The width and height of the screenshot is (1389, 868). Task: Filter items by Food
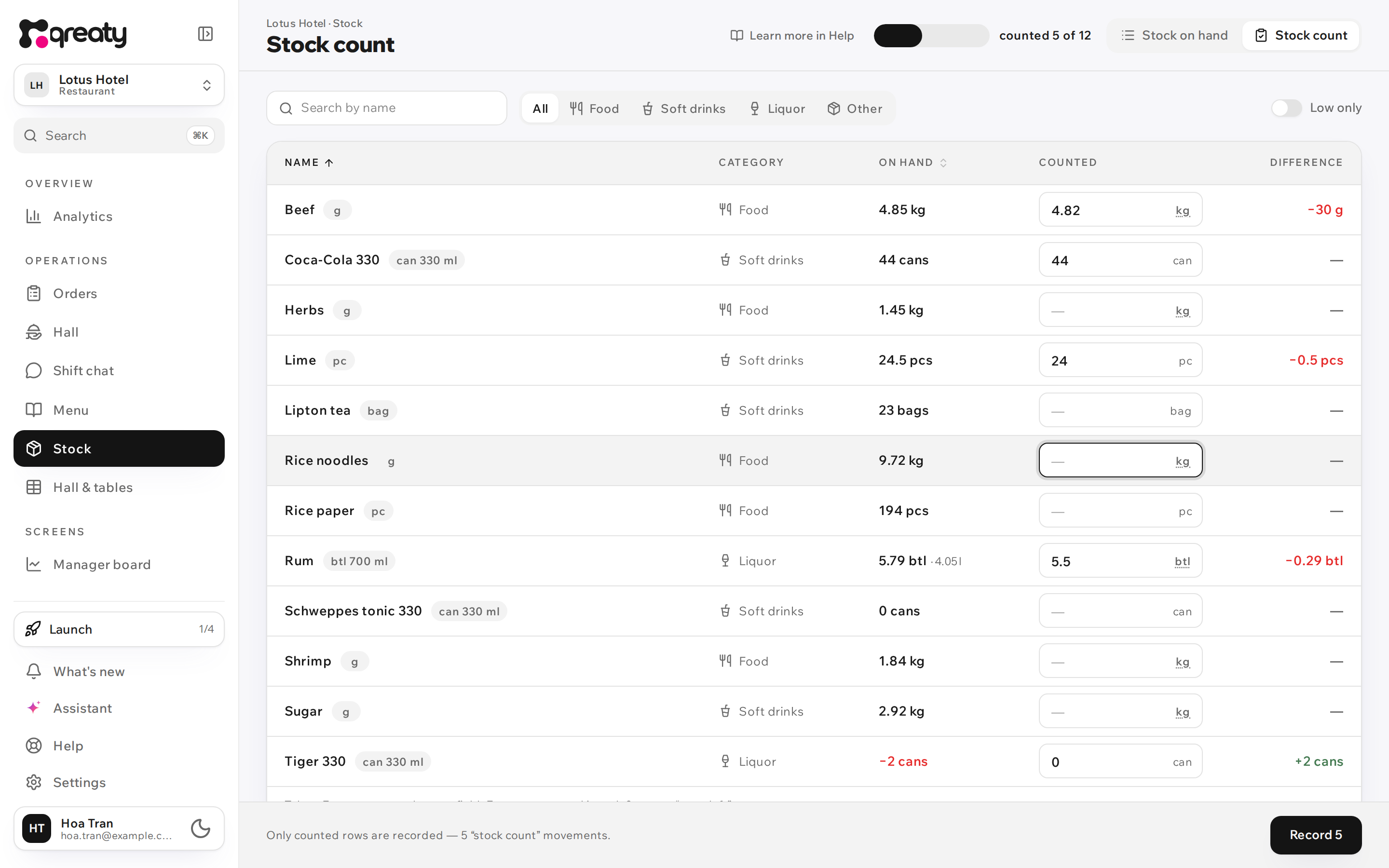pyautogui.click(x=594, y=108)
